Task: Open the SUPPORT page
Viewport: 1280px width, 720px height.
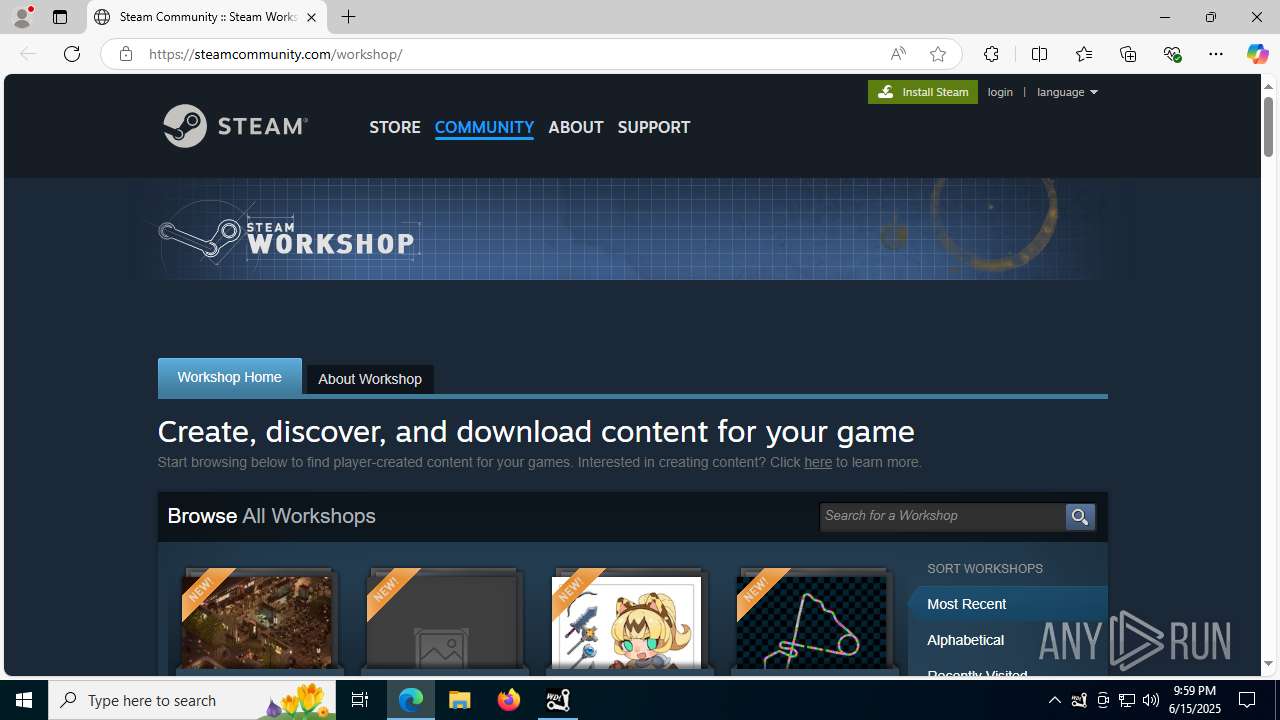Action: pos(654,127)
